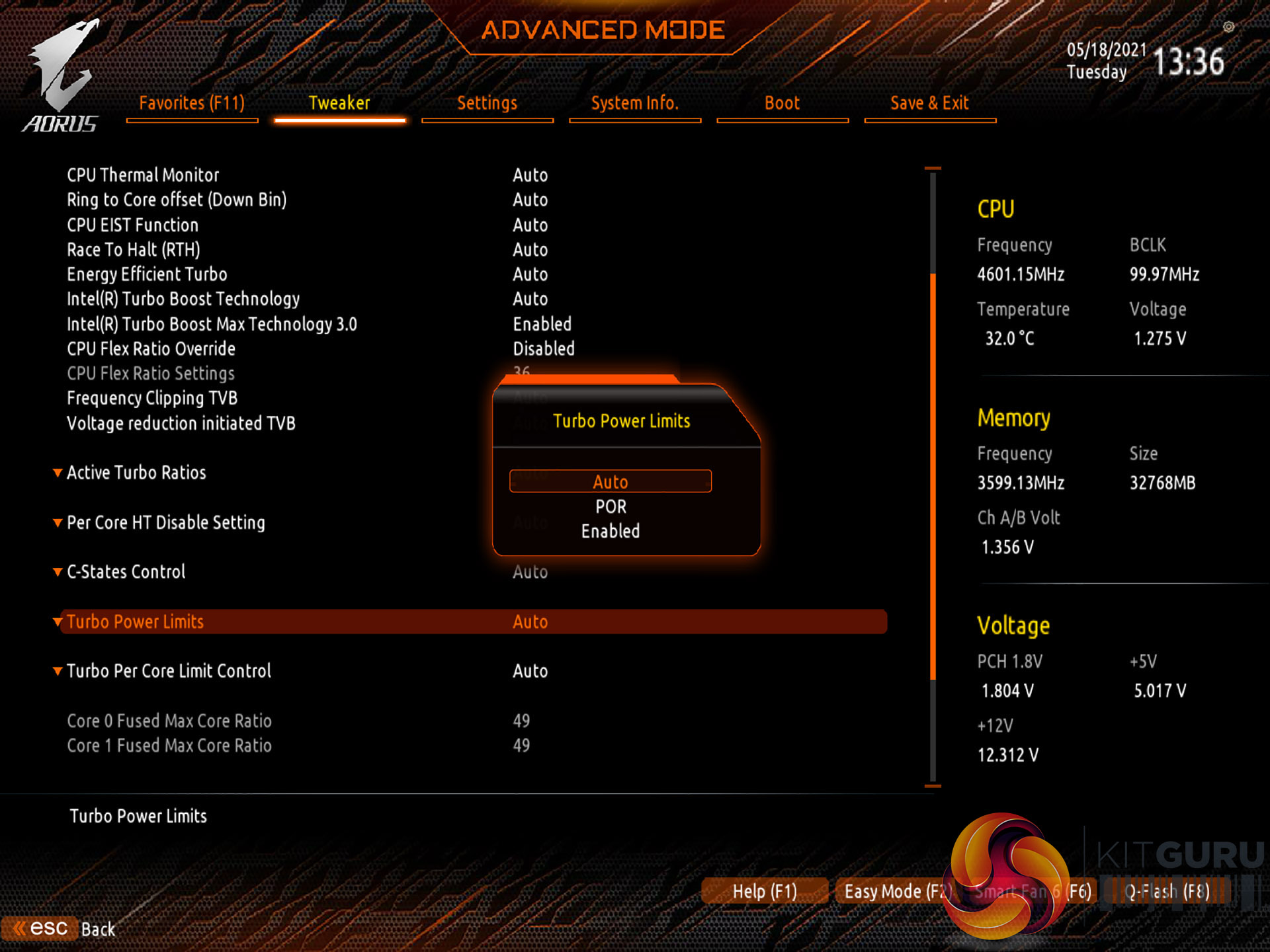Viewport: 1270px width, 952px height.
Task: Open the Q-Flash (F8) utility
Action: click(x=1167, y=891)
